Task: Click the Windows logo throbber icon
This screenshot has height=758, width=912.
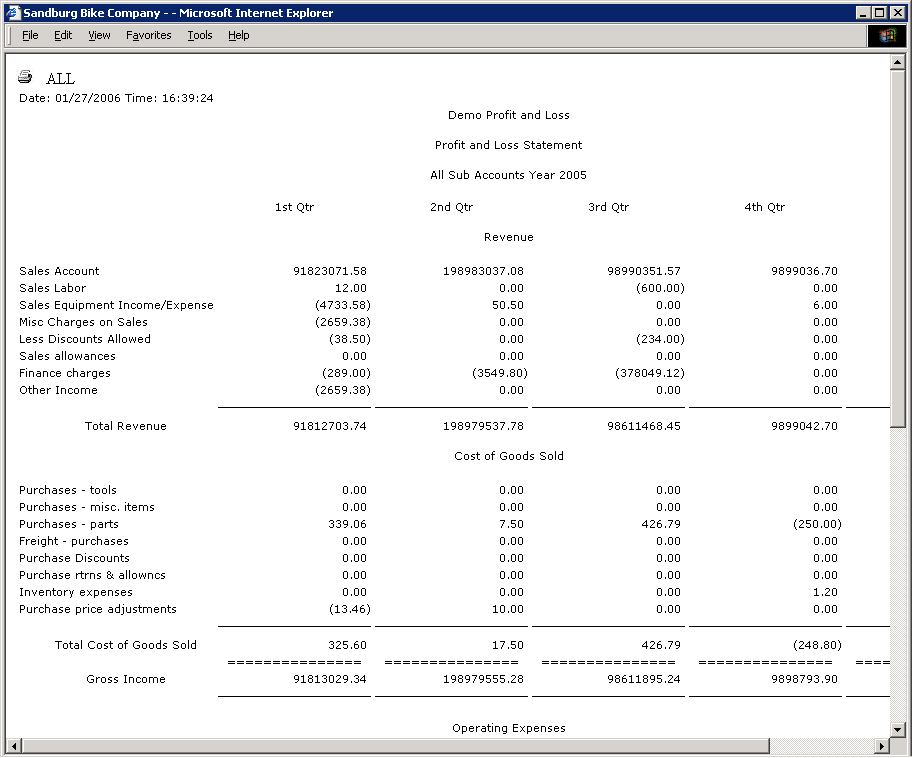Action: coord(886,35)
